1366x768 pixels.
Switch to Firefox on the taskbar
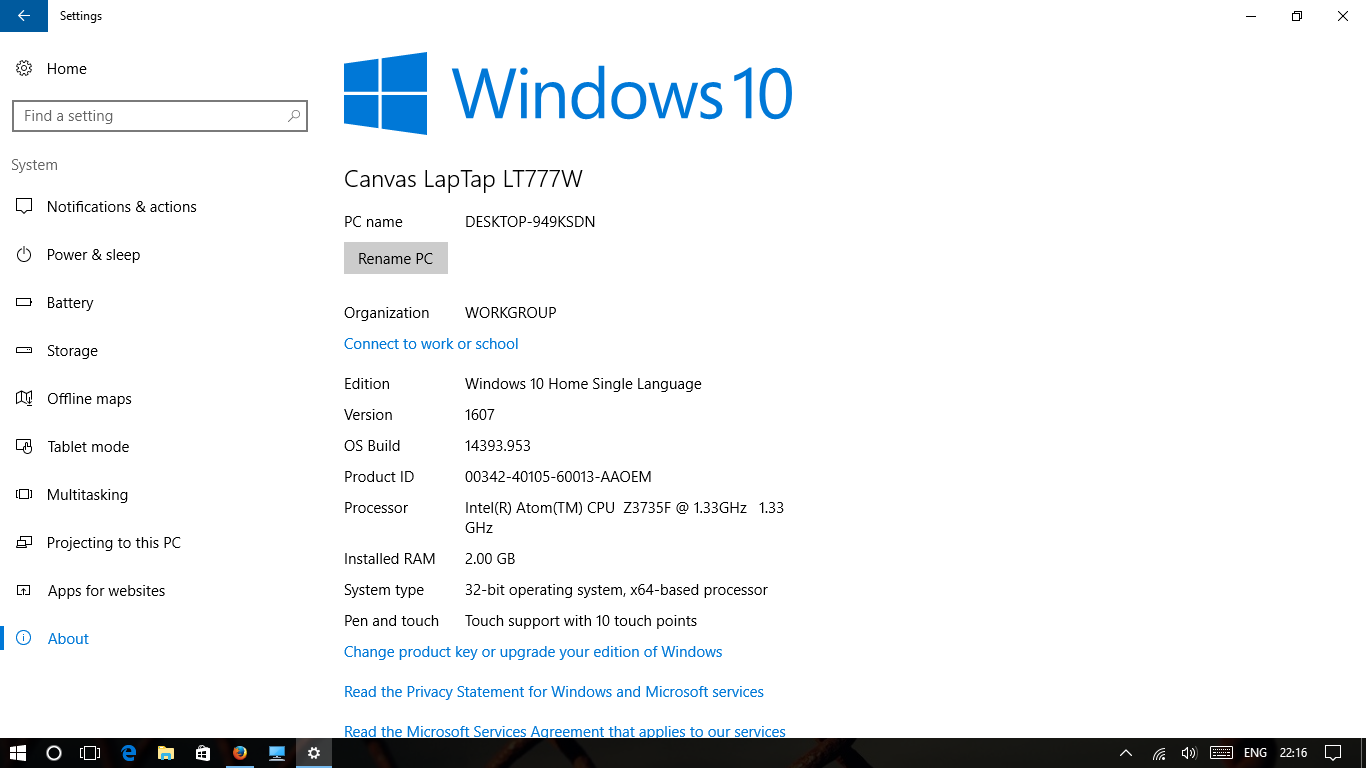[240, 753]
